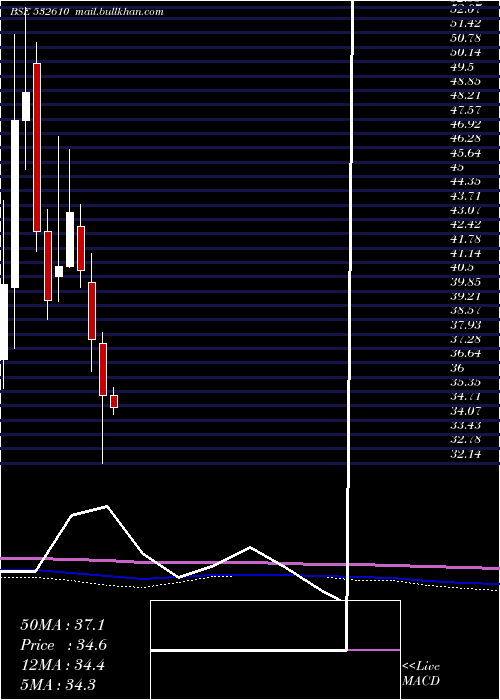Click the 49.5 price axis label

pyautogui.click(x=462, y=67)
